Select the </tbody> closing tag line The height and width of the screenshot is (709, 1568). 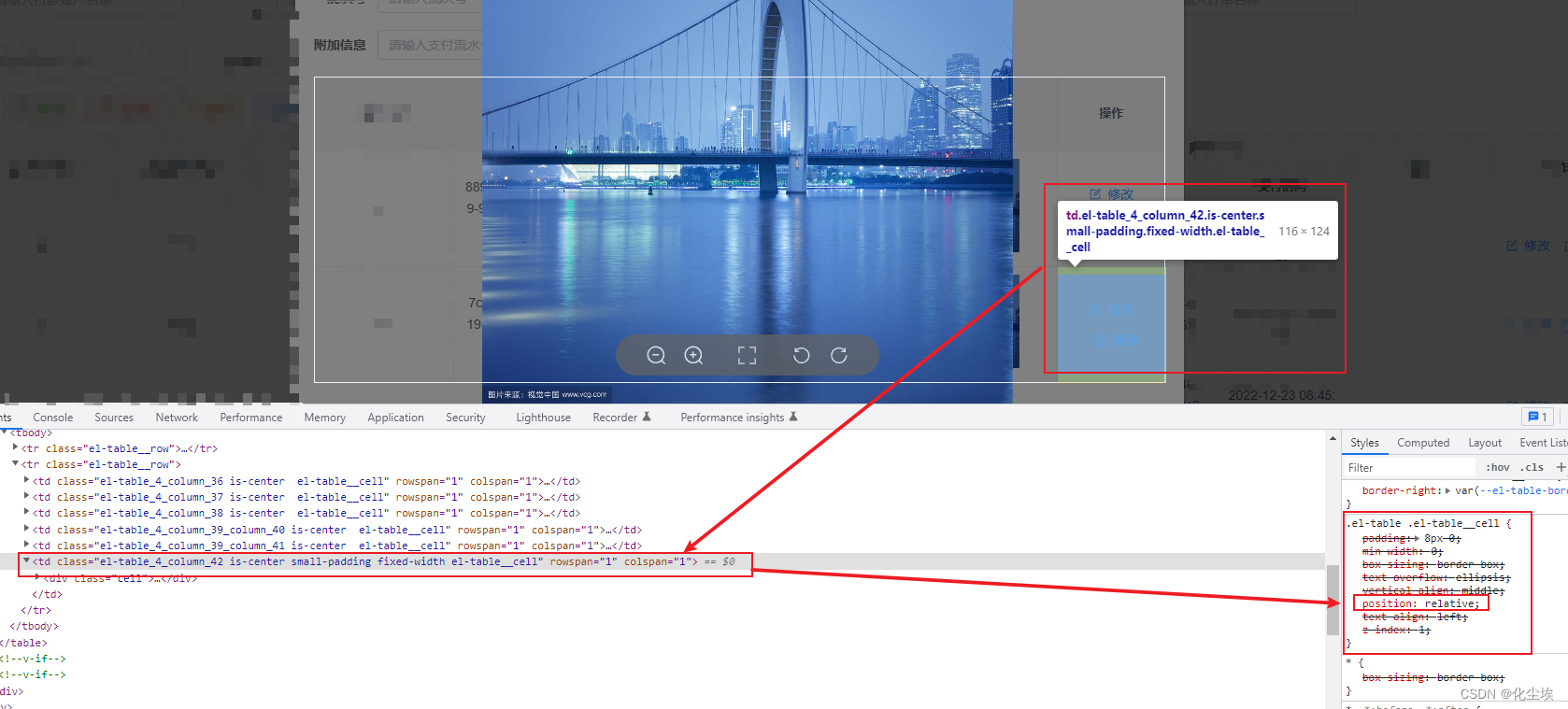[34, 626]
